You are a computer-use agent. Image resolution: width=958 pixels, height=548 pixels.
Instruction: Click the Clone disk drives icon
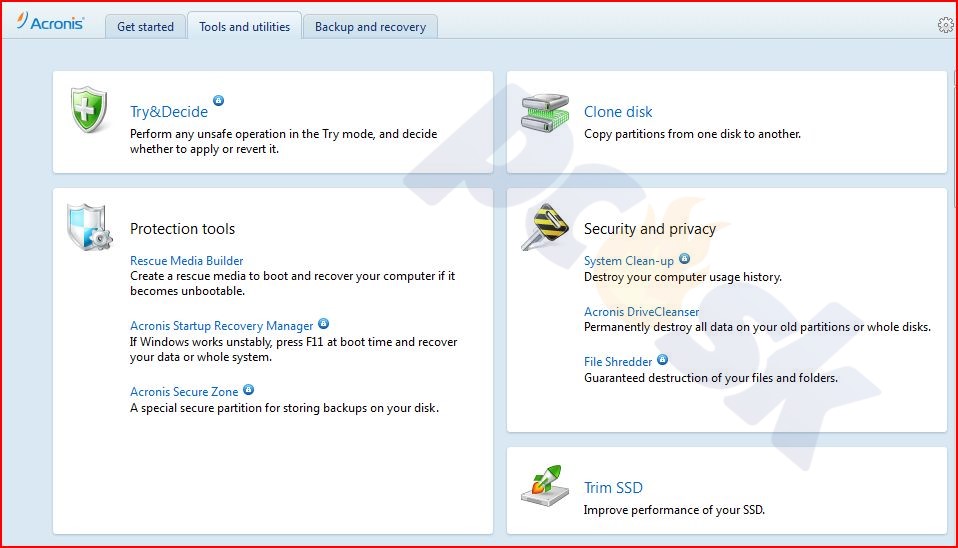click(x=545, y=112)
